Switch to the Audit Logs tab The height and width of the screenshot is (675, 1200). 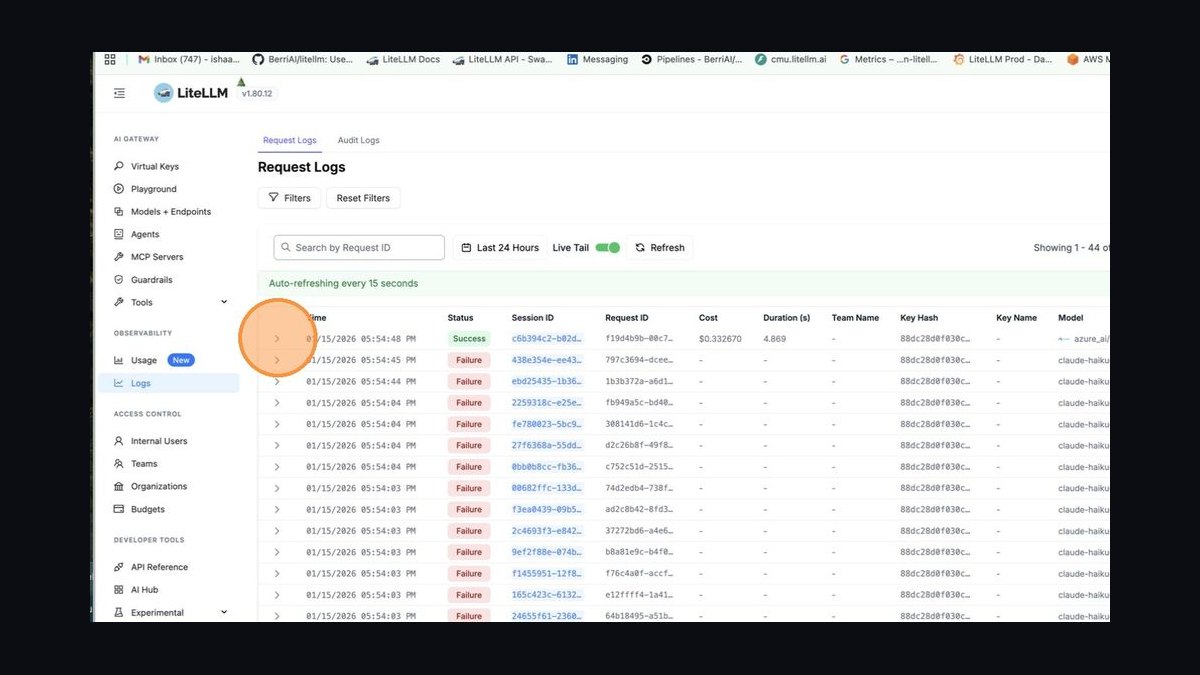pyautogui.click(x=358, y=140)
